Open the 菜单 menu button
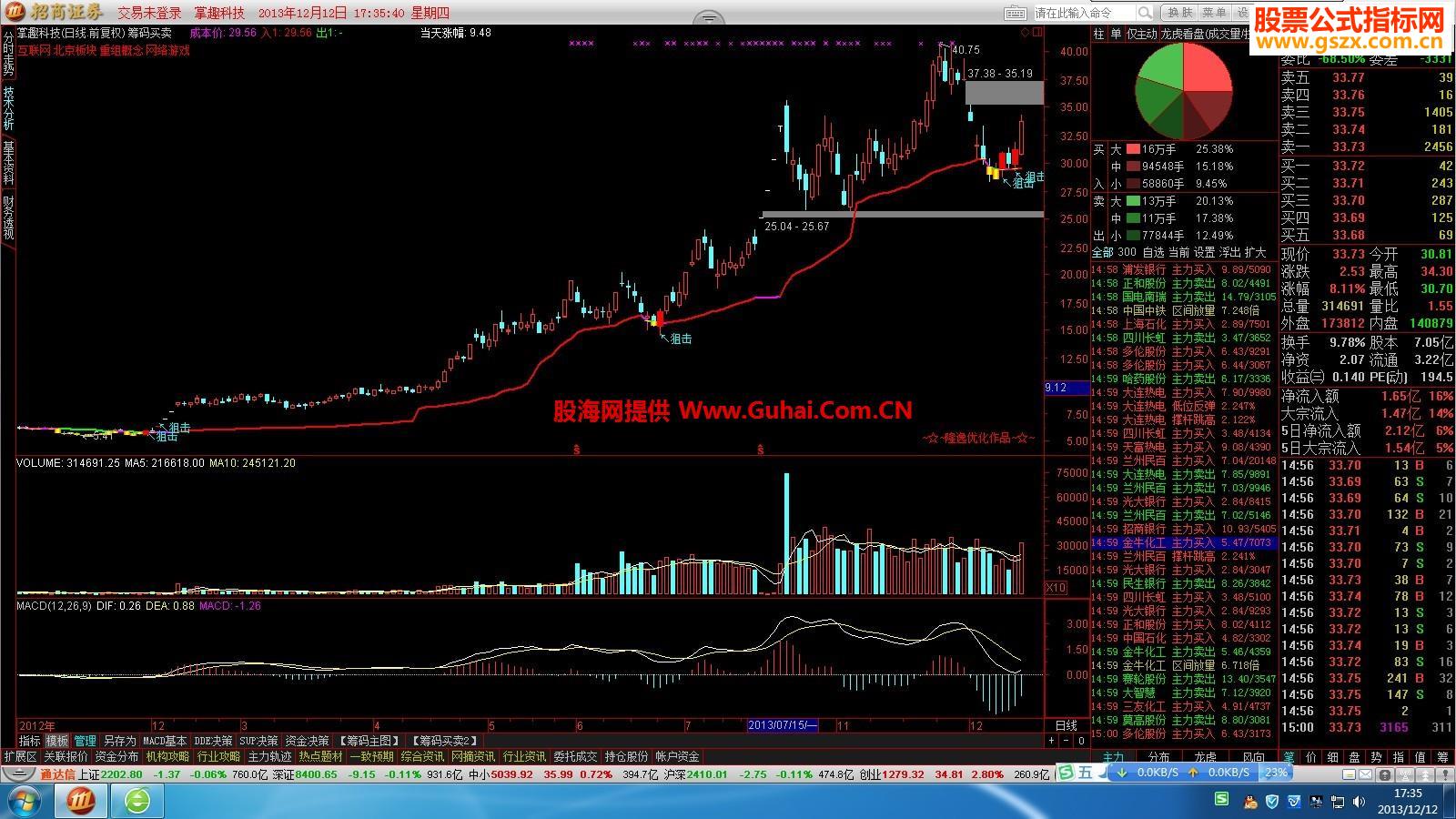 (1214, 13)
